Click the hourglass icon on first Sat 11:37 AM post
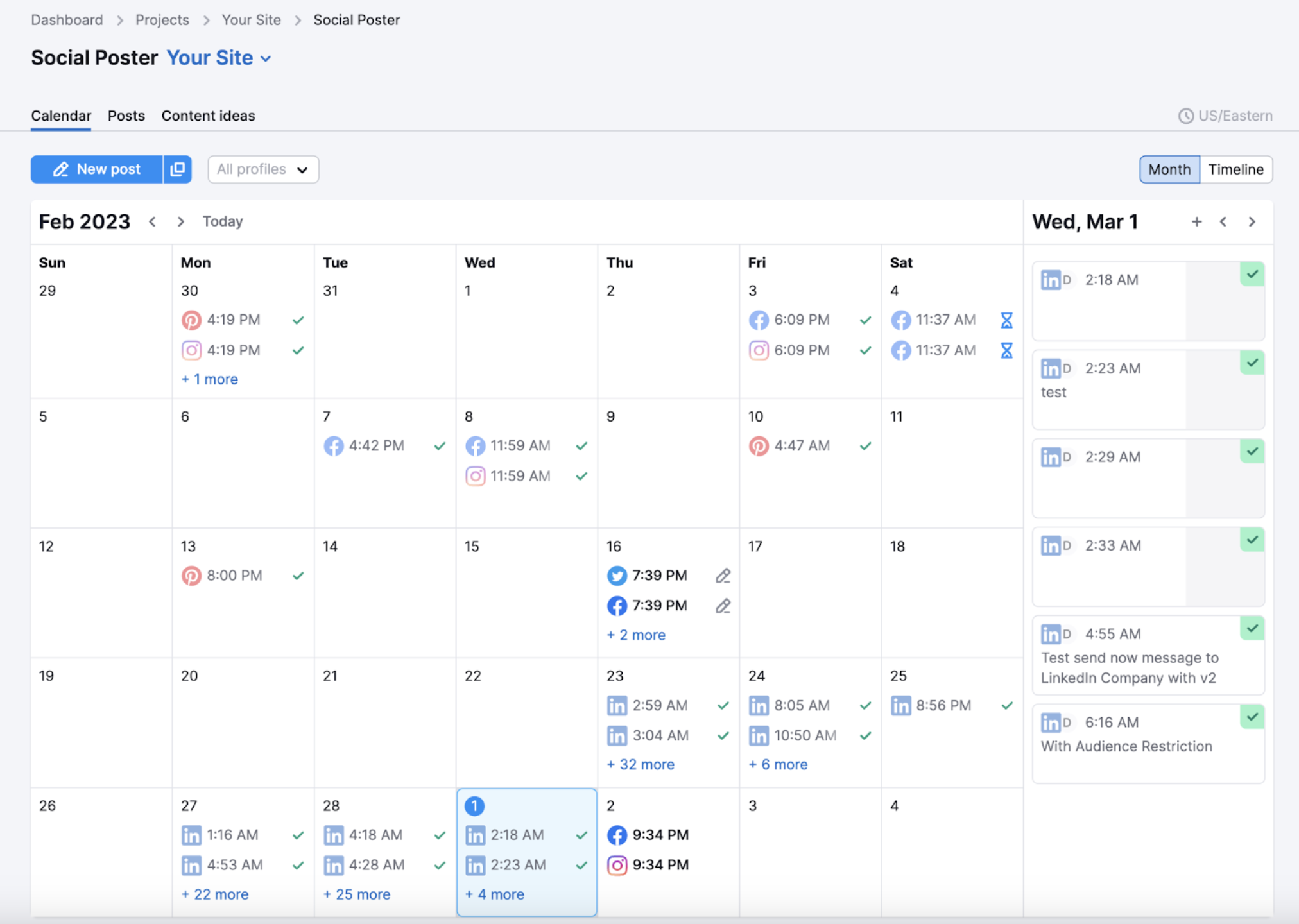 coord(1006,320)
